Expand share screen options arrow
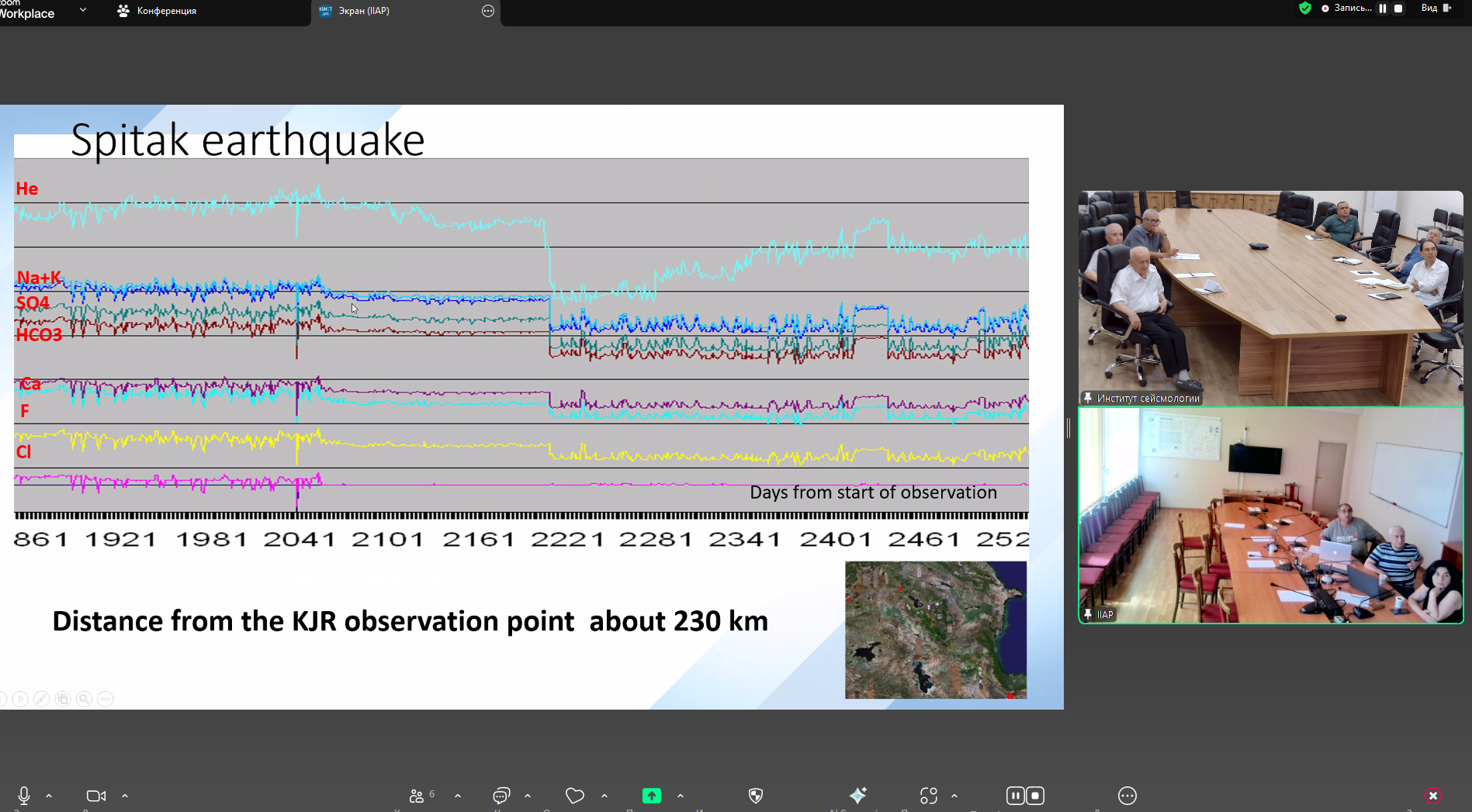Viewport: 1472px width, 812px height. click(x=681, y=796)
